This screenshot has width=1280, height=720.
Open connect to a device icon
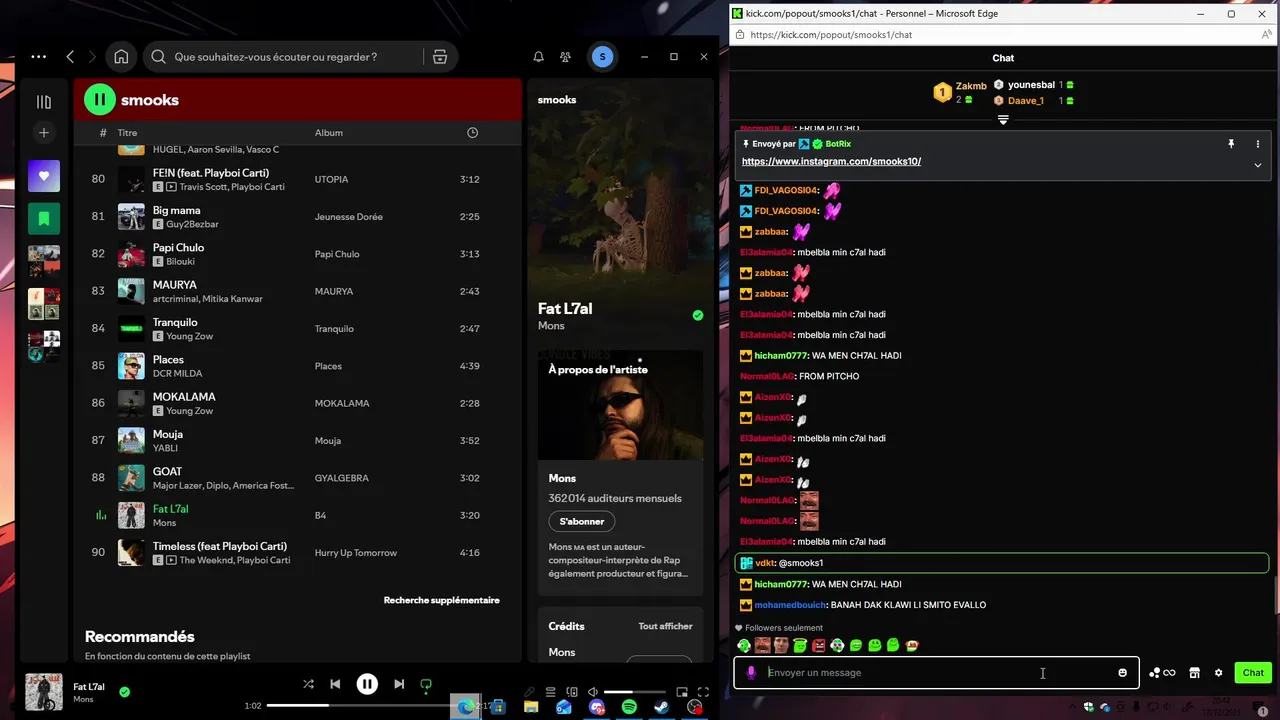pos(572,692)
